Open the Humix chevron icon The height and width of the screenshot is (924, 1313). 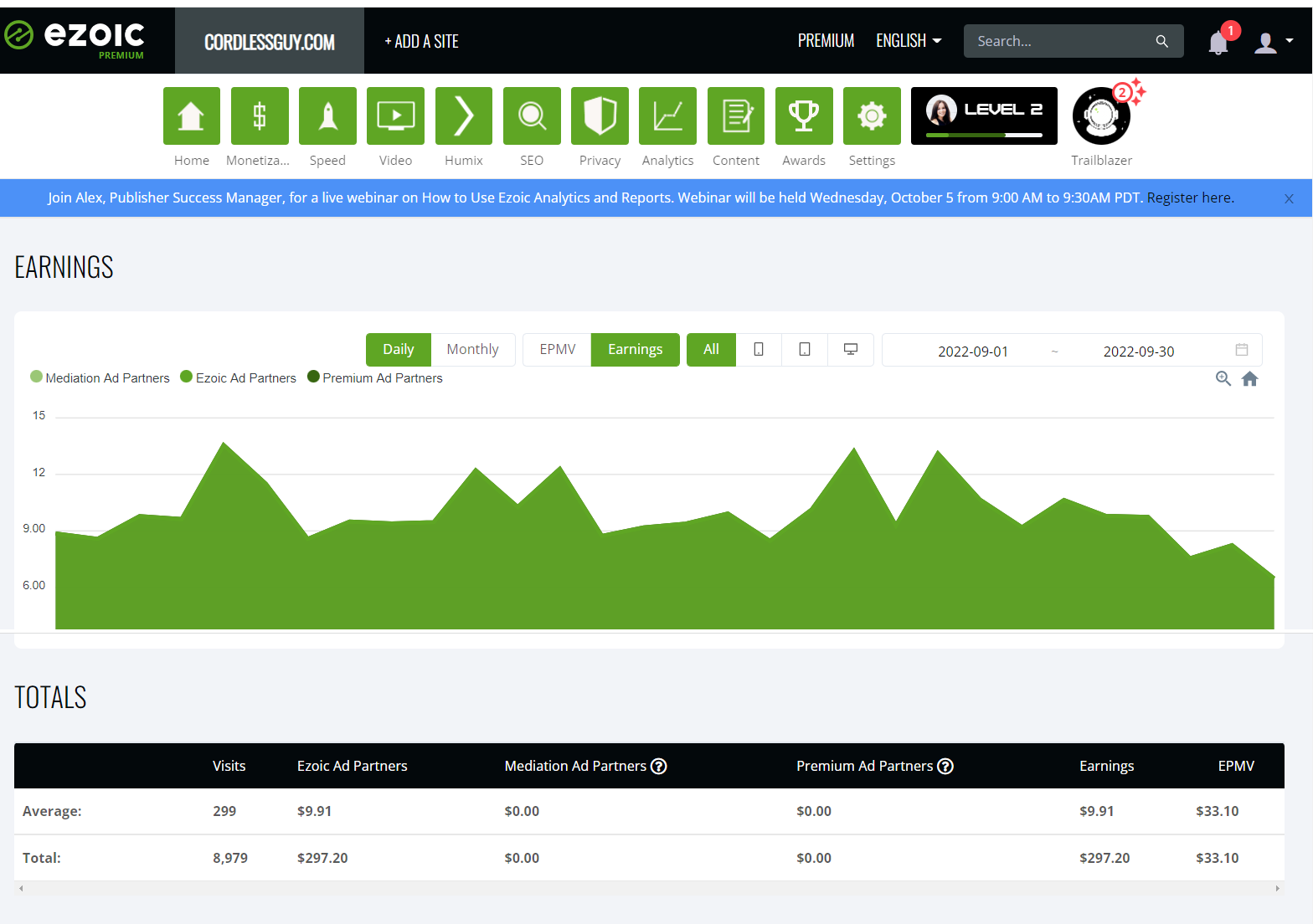pyautogui.click(x=464, y=116)
